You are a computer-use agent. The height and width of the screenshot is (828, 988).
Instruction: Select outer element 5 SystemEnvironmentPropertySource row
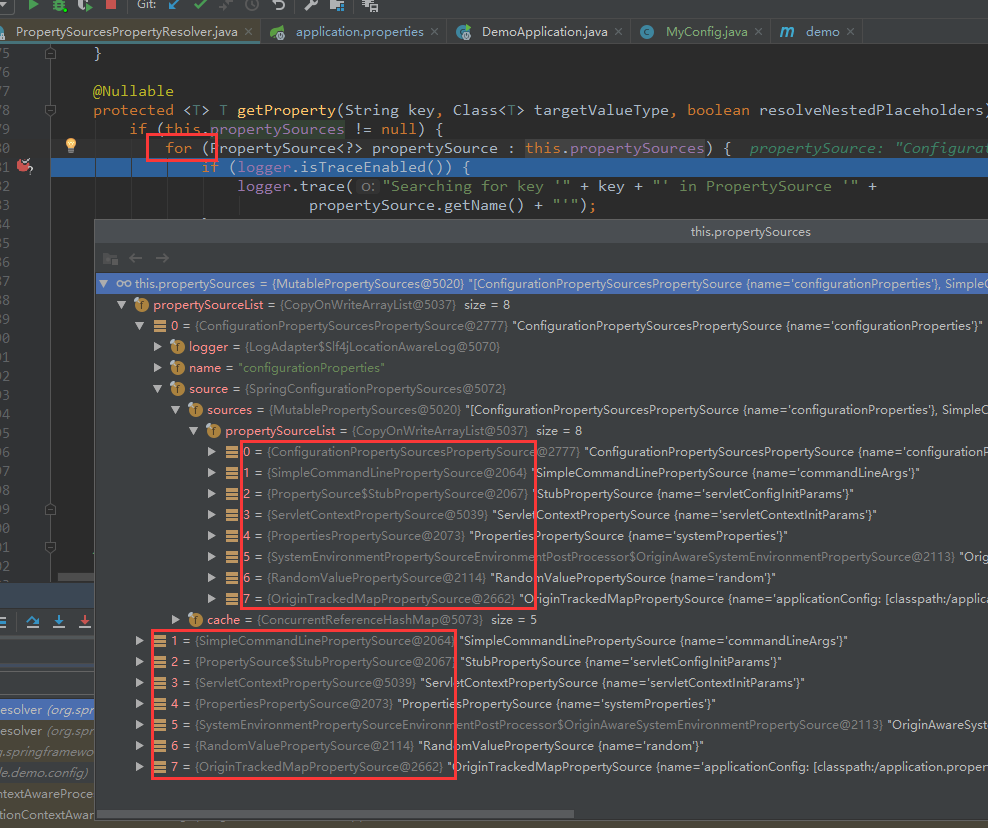pyautogui.click(x=542, y=725)
